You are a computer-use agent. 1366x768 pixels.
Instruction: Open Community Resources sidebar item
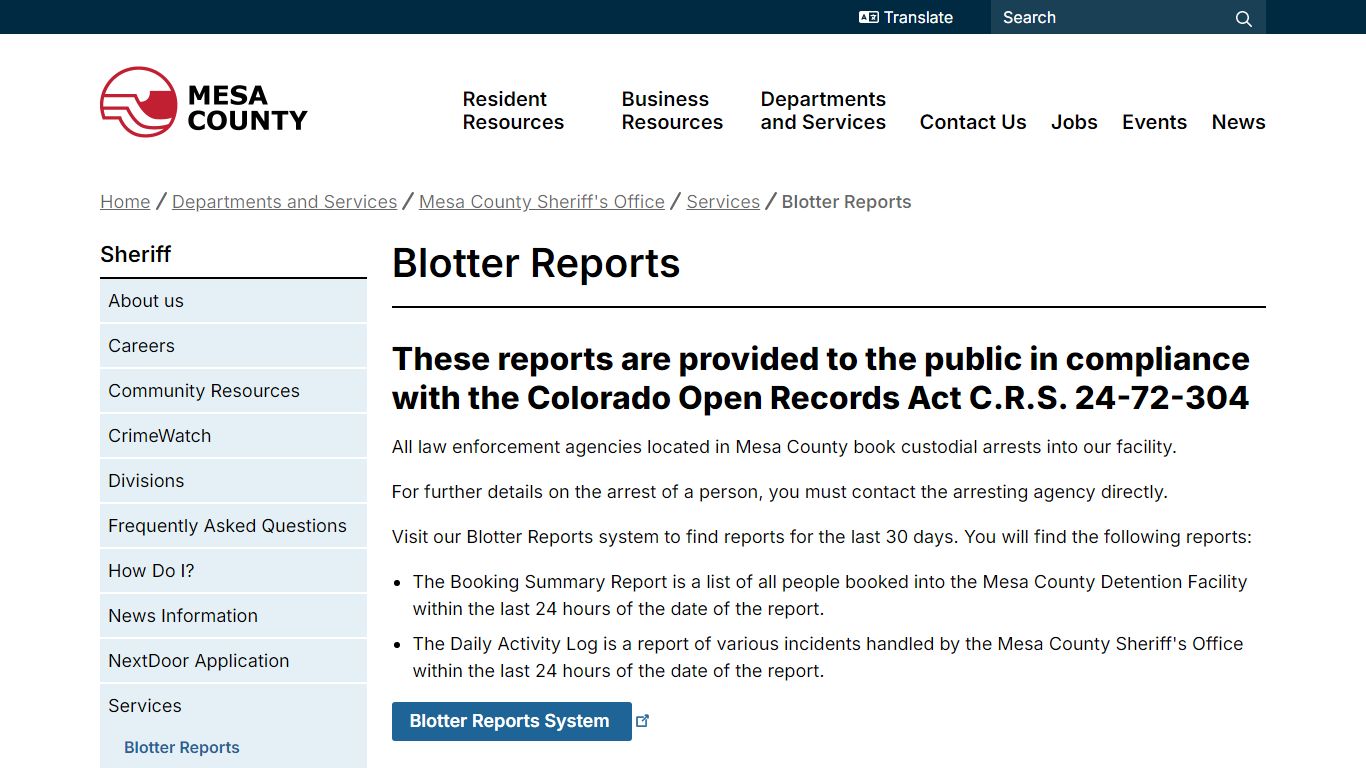(233, 390)
